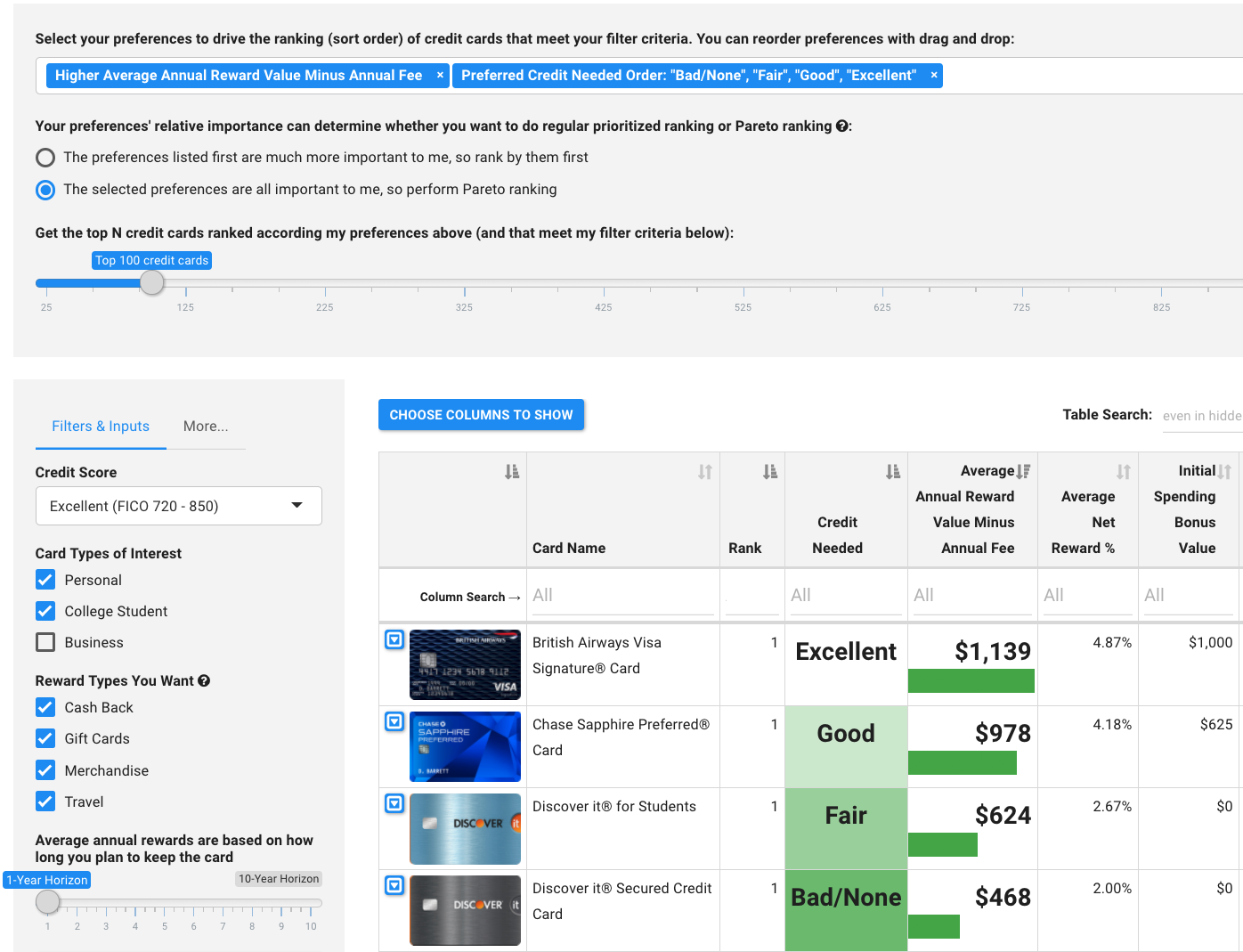
Task: Click the British Airways Visa Signature Card name
Action: (x=597, y=655)
